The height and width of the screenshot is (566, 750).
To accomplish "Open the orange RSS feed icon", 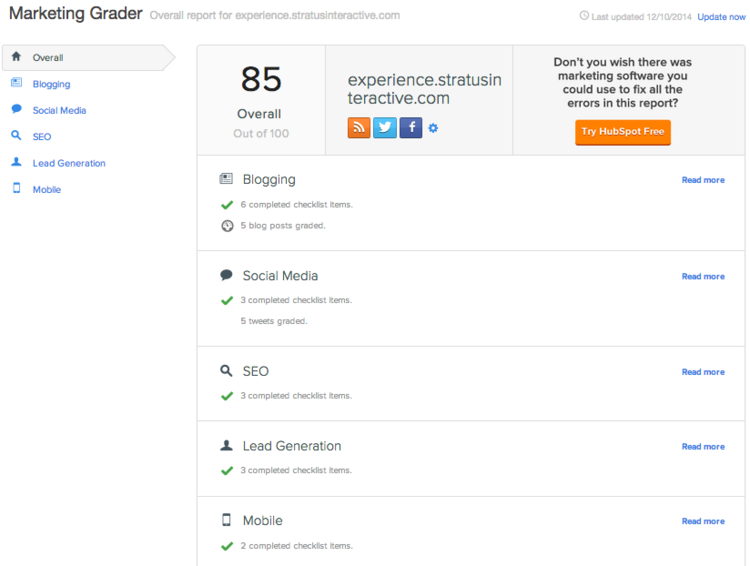I will 359,128.
